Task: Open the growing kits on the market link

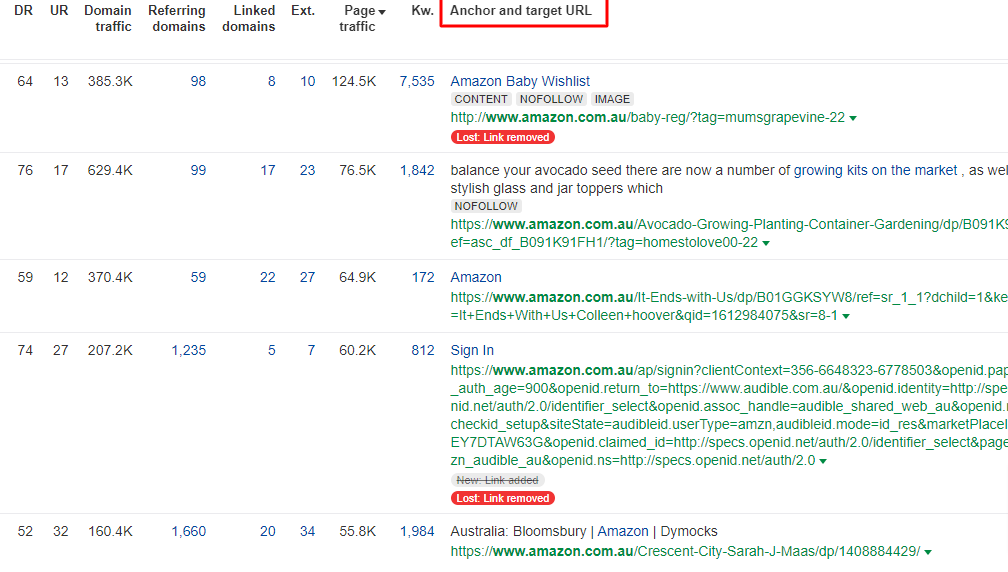Action: pyautogui.click(x=875, y=170)
